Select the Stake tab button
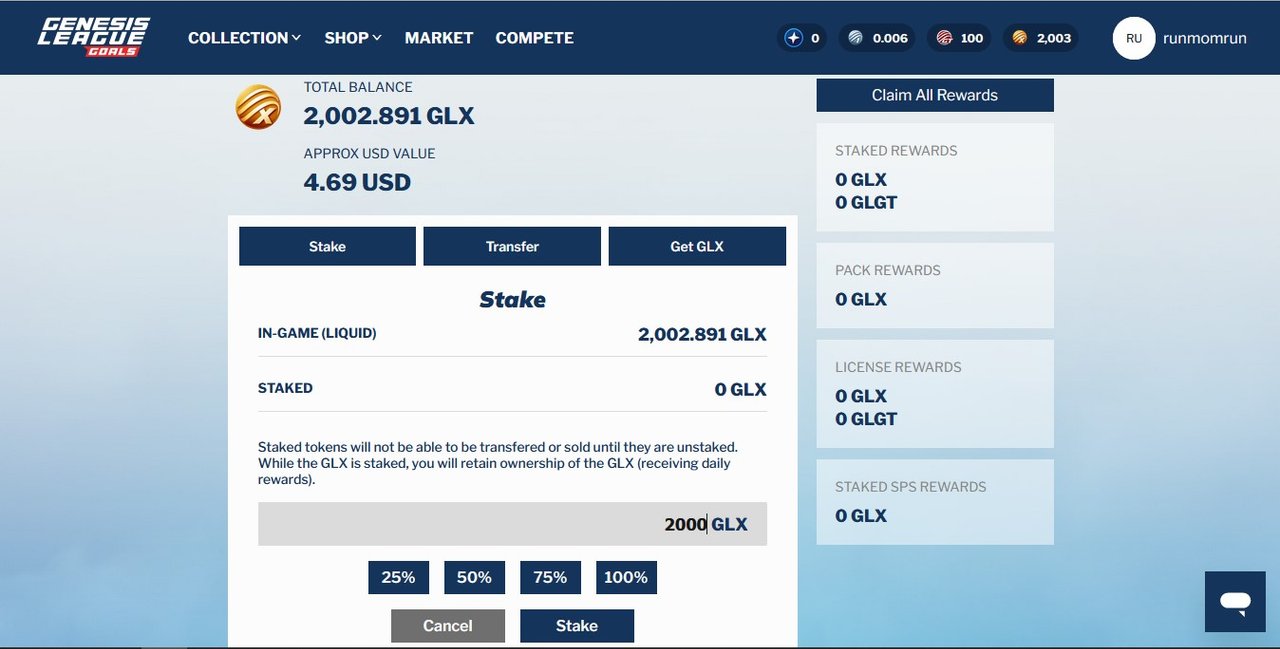The height and width of the screenshot is (649, 1280). (327, 246)
